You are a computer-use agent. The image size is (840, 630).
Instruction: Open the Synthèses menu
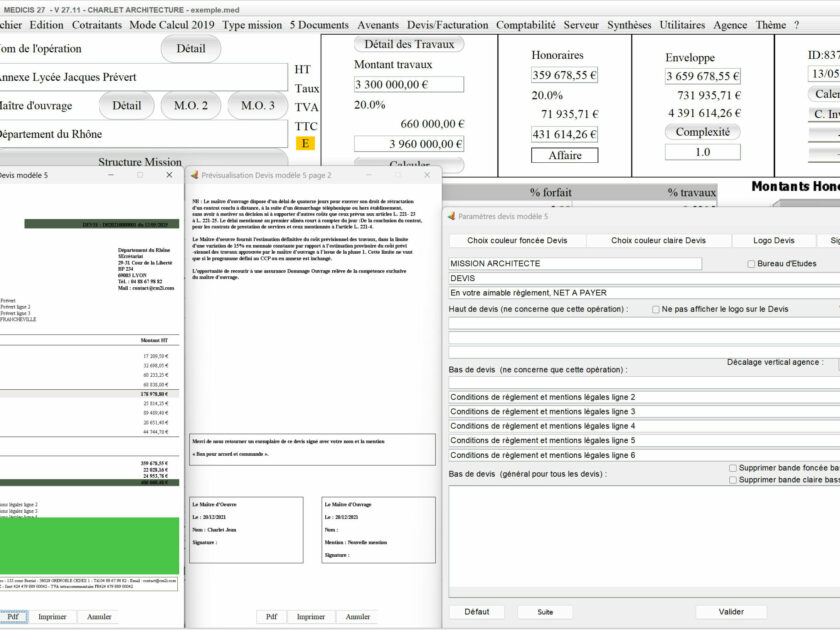629,25
